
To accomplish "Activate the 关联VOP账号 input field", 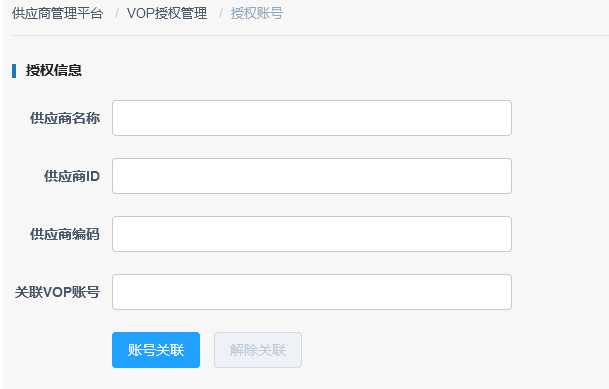I will pyautogui.click(x=312, y=292).
